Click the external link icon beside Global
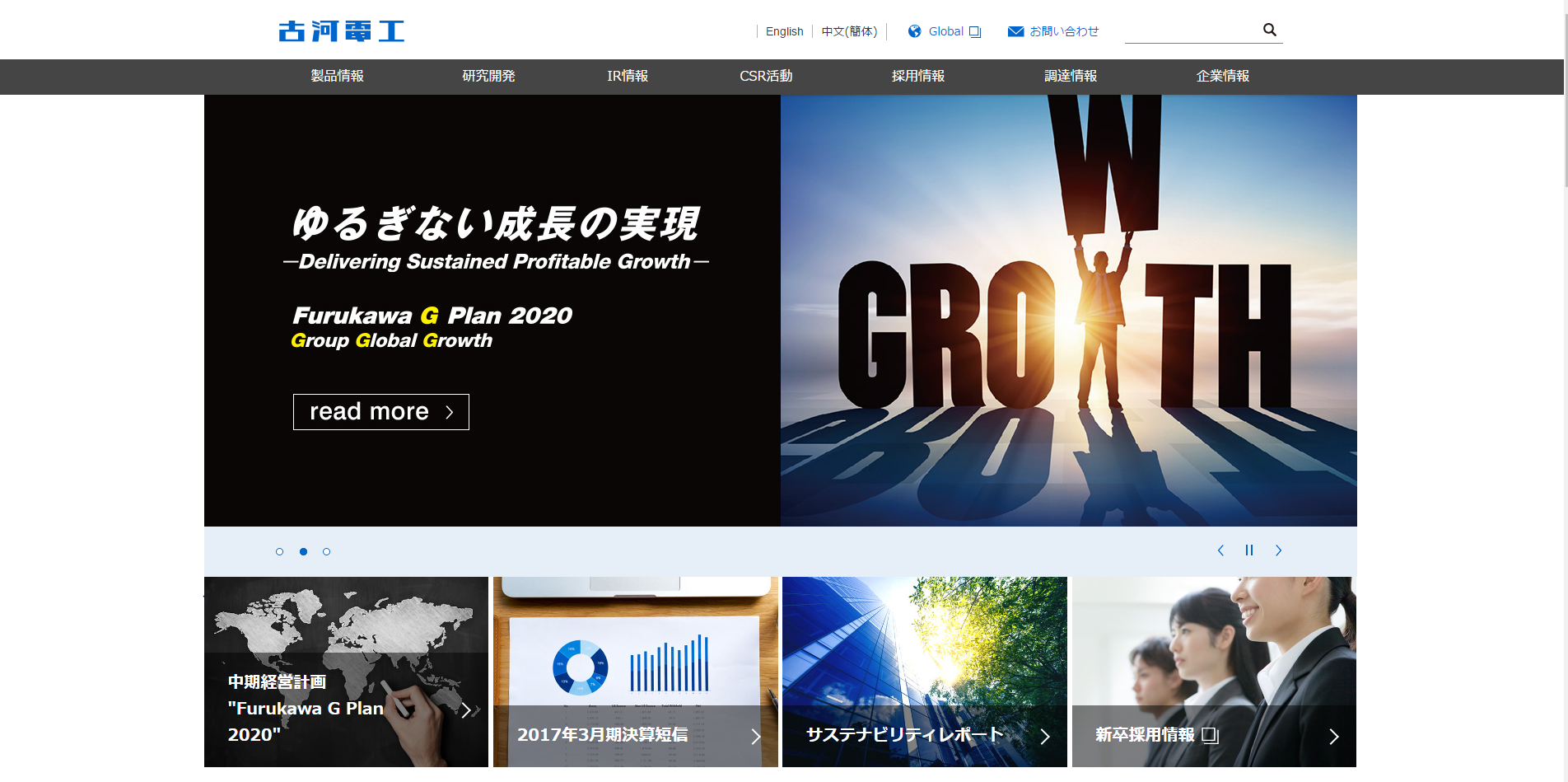This screenshot has height=782, width=1568. tap(975, 32)
